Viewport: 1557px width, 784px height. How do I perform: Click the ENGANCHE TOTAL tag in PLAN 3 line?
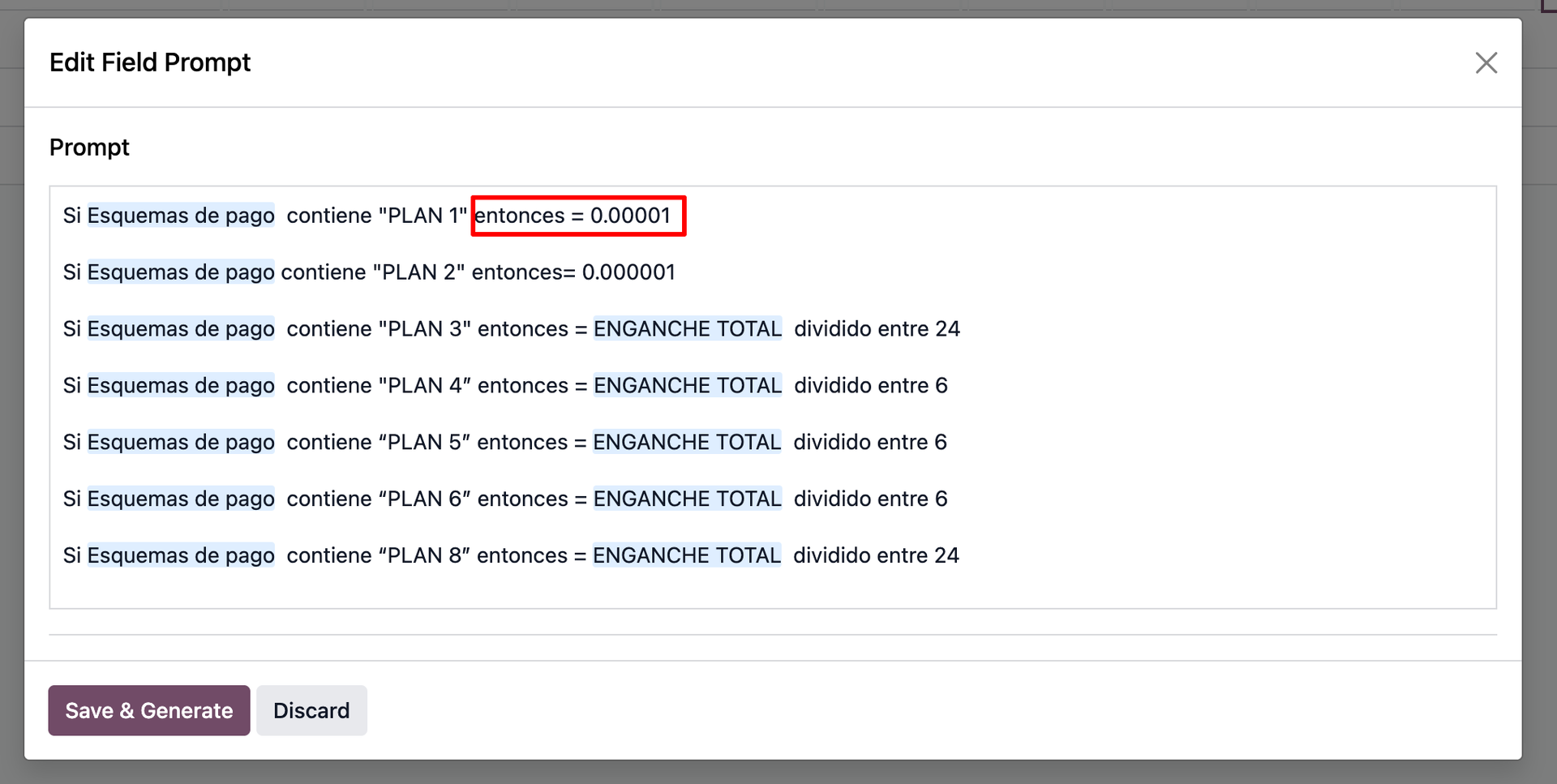pos(687,329)
